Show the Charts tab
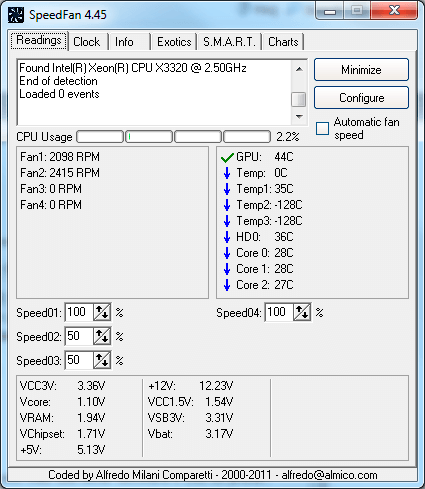Viewport: 425px width, 489px height. (x=283, y=42)
